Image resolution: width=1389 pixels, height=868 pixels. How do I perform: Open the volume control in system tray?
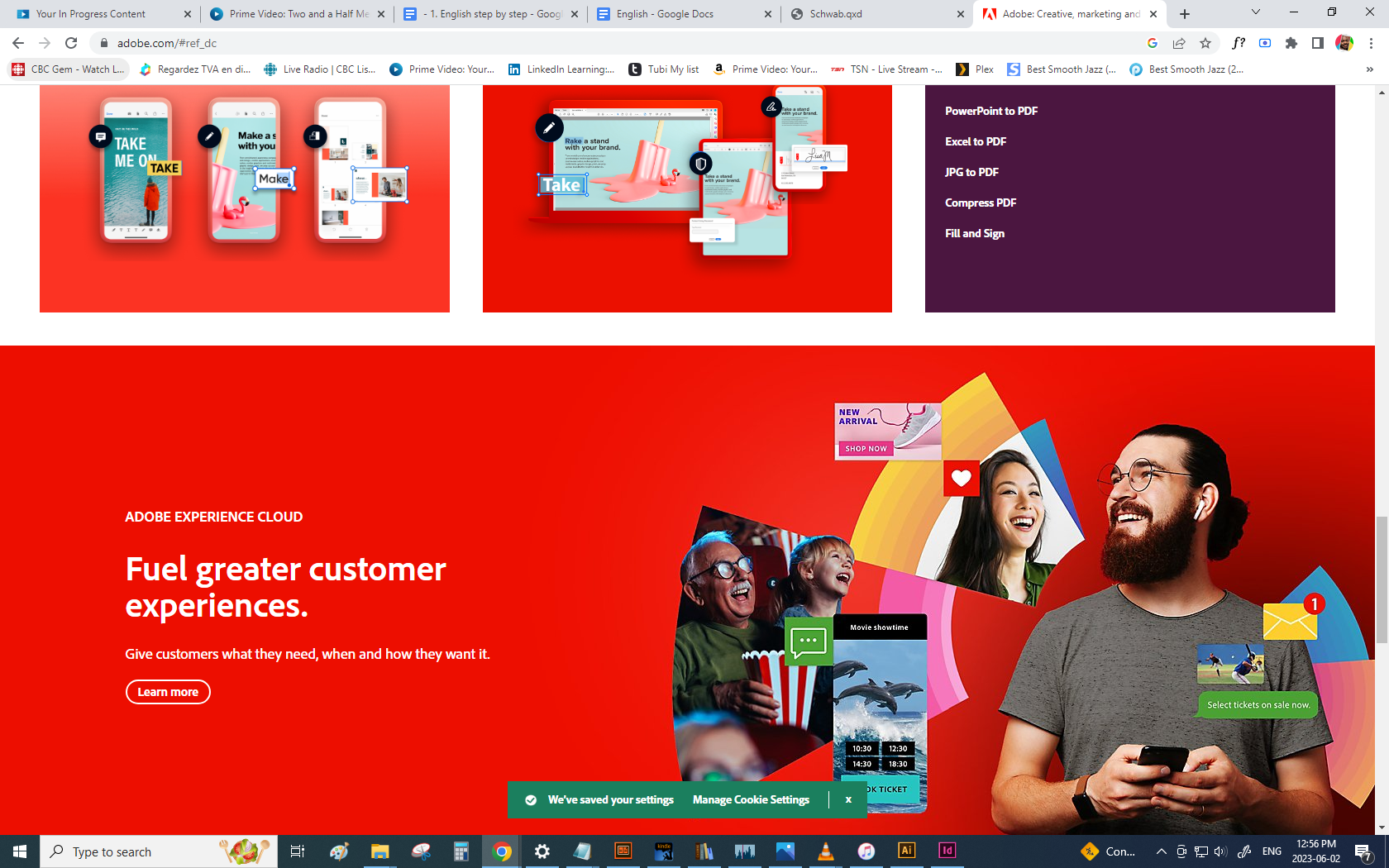click(1220, 851)
